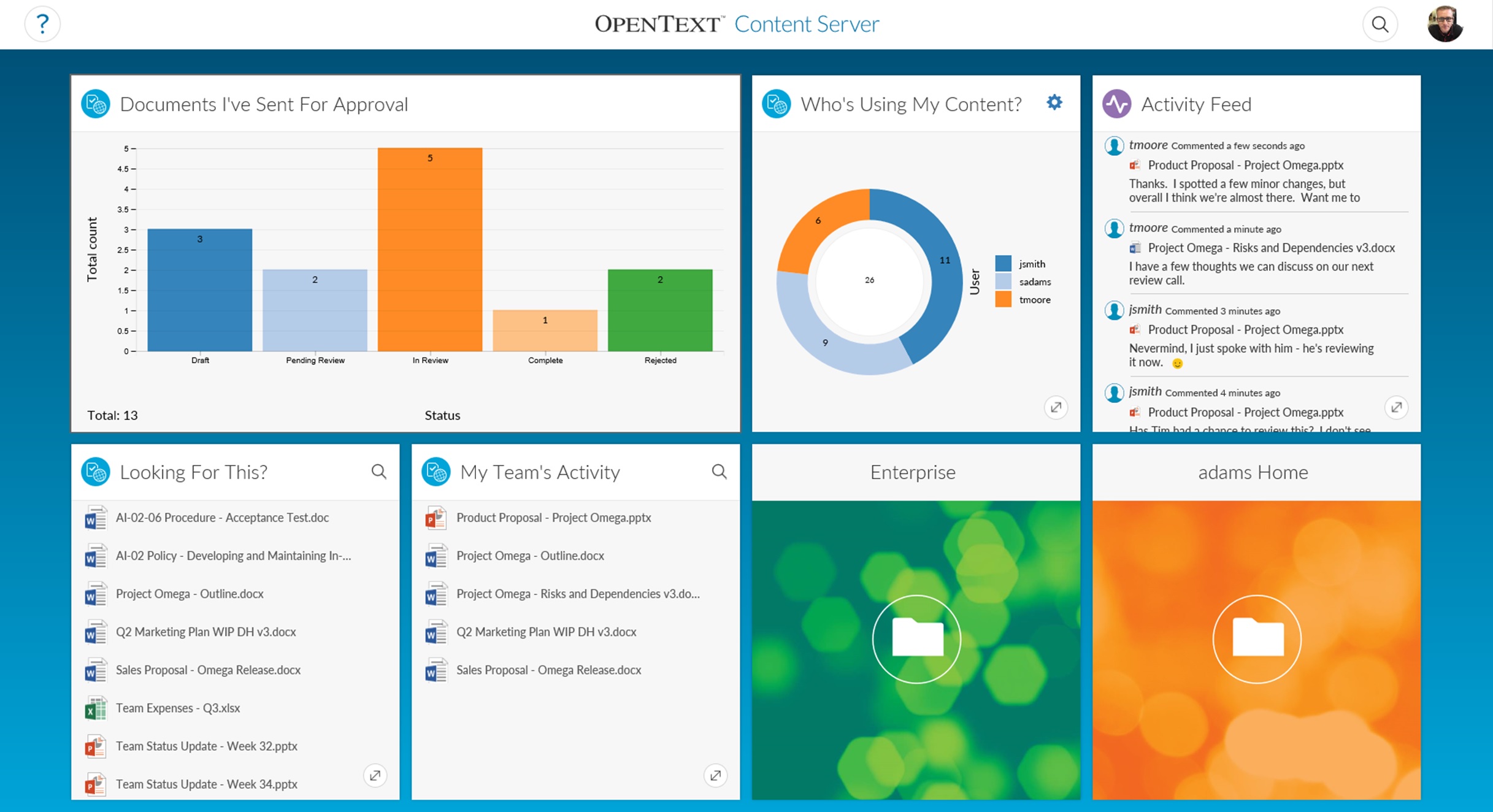Viewport: 1493px width, 812px height.
Task: Click the Activity Feed pulse icon
Action: [1116, 104]
